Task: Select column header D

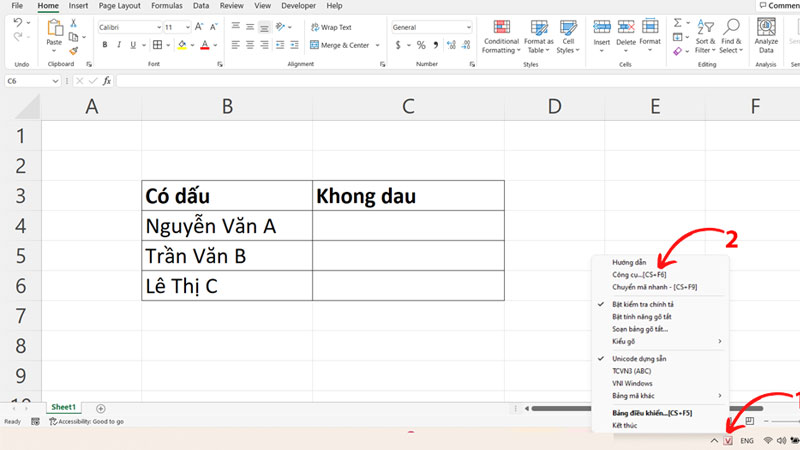Action: (x=554, y=107)
